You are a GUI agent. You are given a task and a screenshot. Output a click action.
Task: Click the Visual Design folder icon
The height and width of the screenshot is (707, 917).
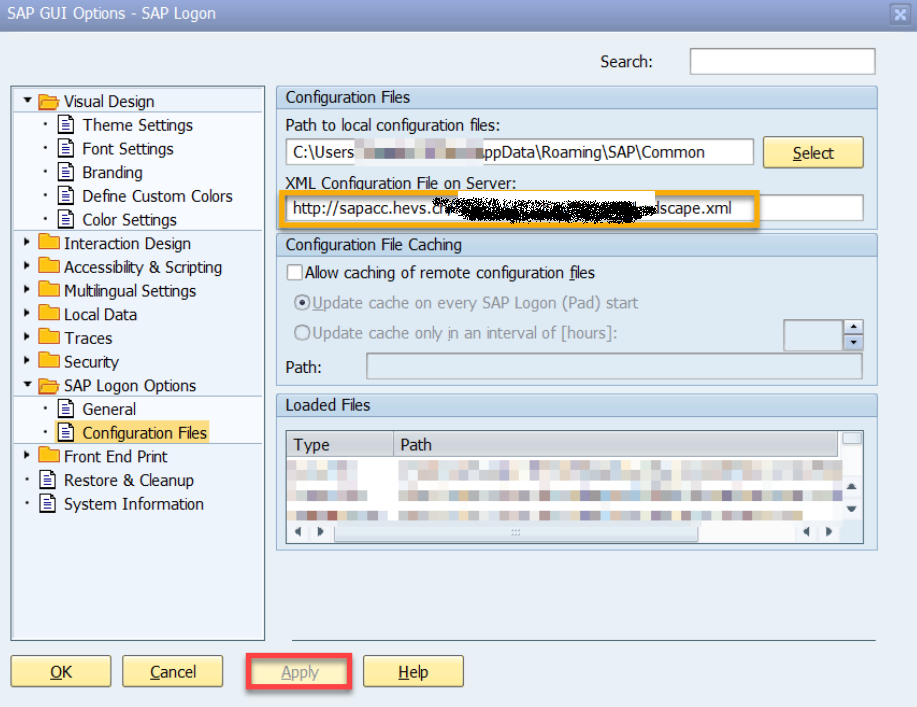[49, 102]
